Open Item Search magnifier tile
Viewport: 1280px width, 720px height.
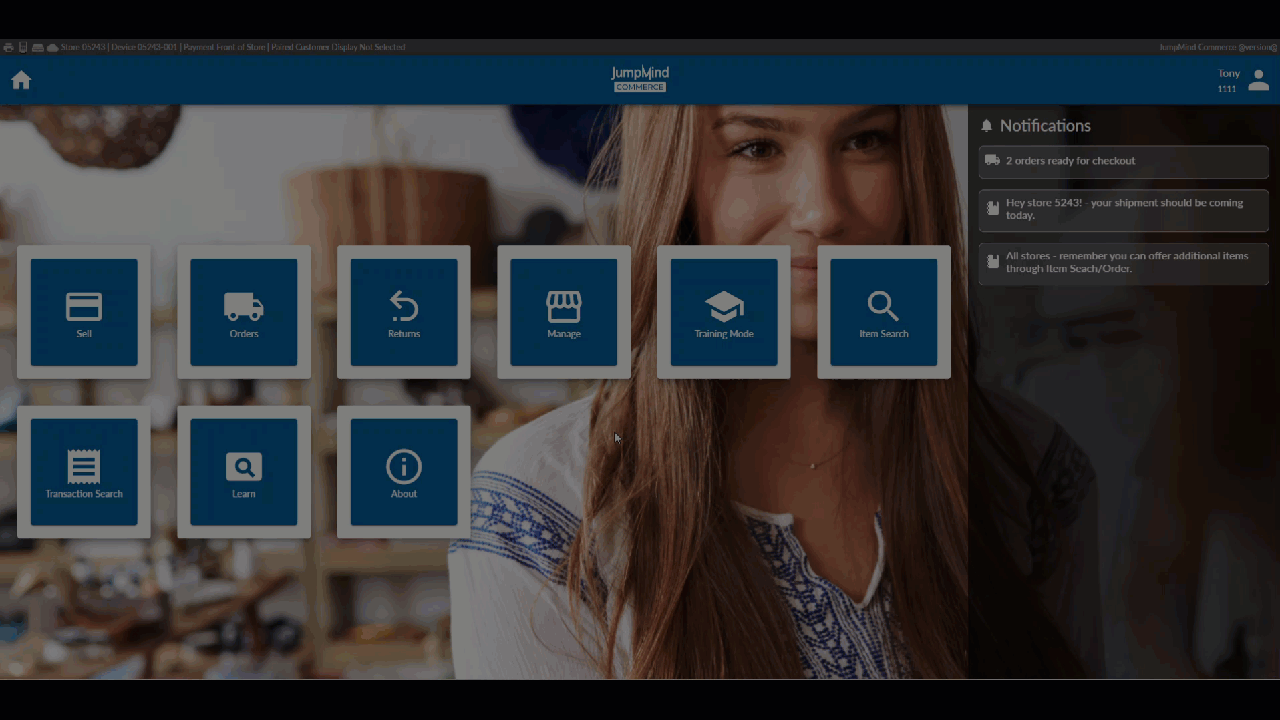[884, 312]
